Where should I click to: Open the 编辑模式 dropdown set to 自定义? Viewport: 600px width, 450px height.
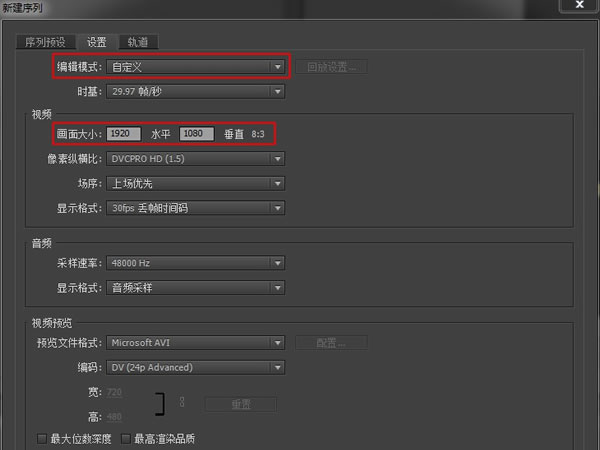click(x=196, y=67)
